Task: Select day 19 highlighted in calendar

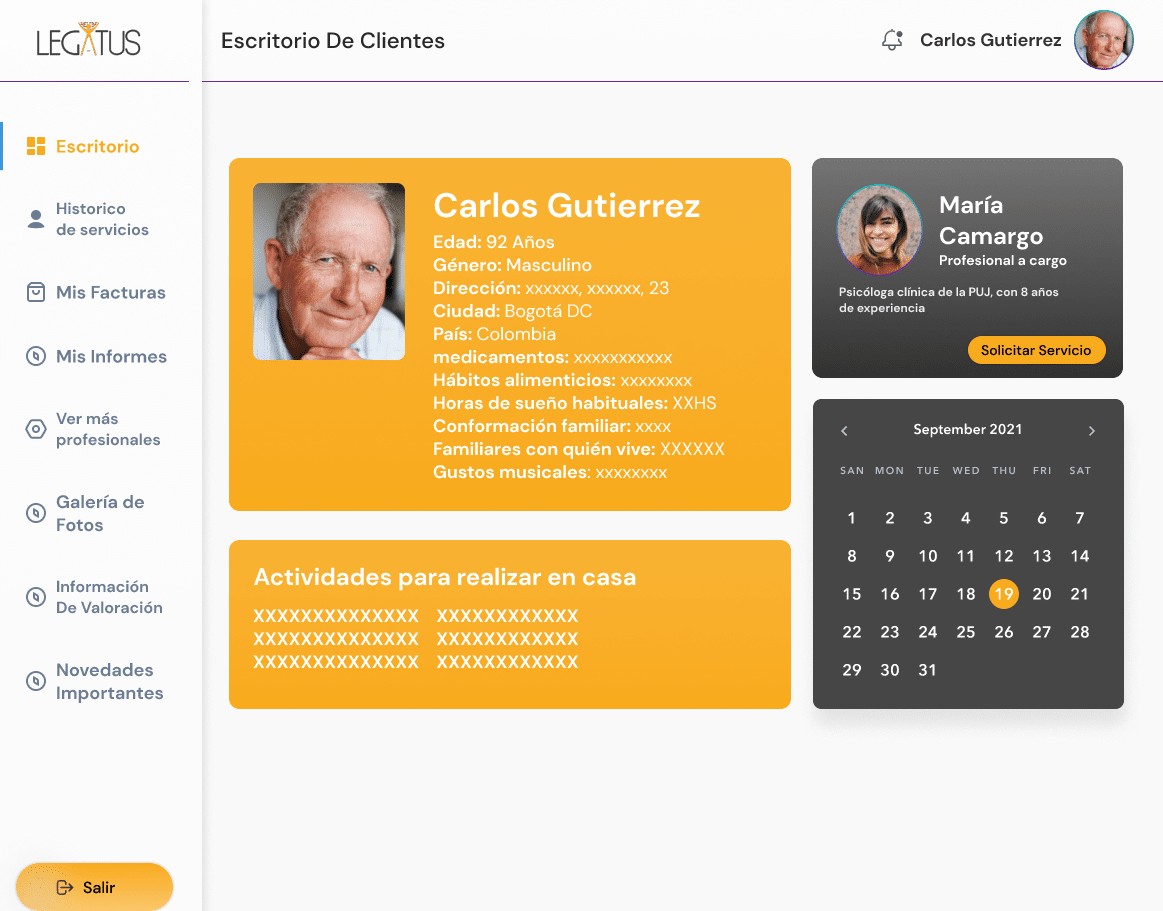Action: pyautogui.click(x=1003, y=594)
